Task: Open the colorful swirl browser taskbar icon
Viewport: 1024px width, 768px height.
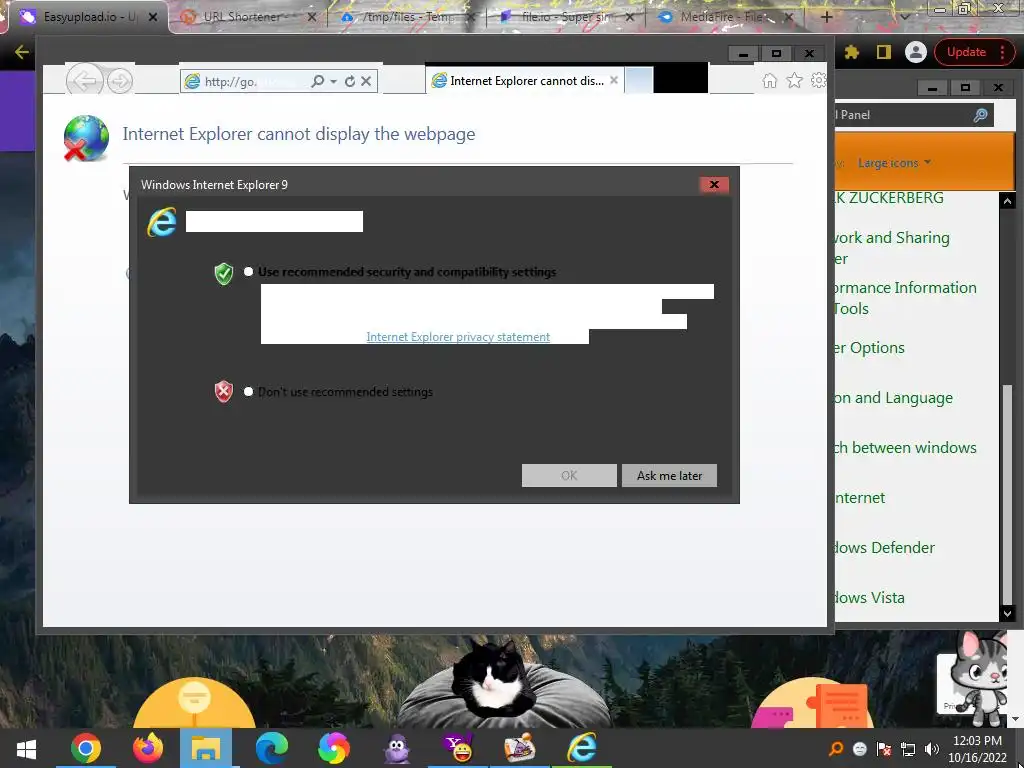Action: click(334, 748)
